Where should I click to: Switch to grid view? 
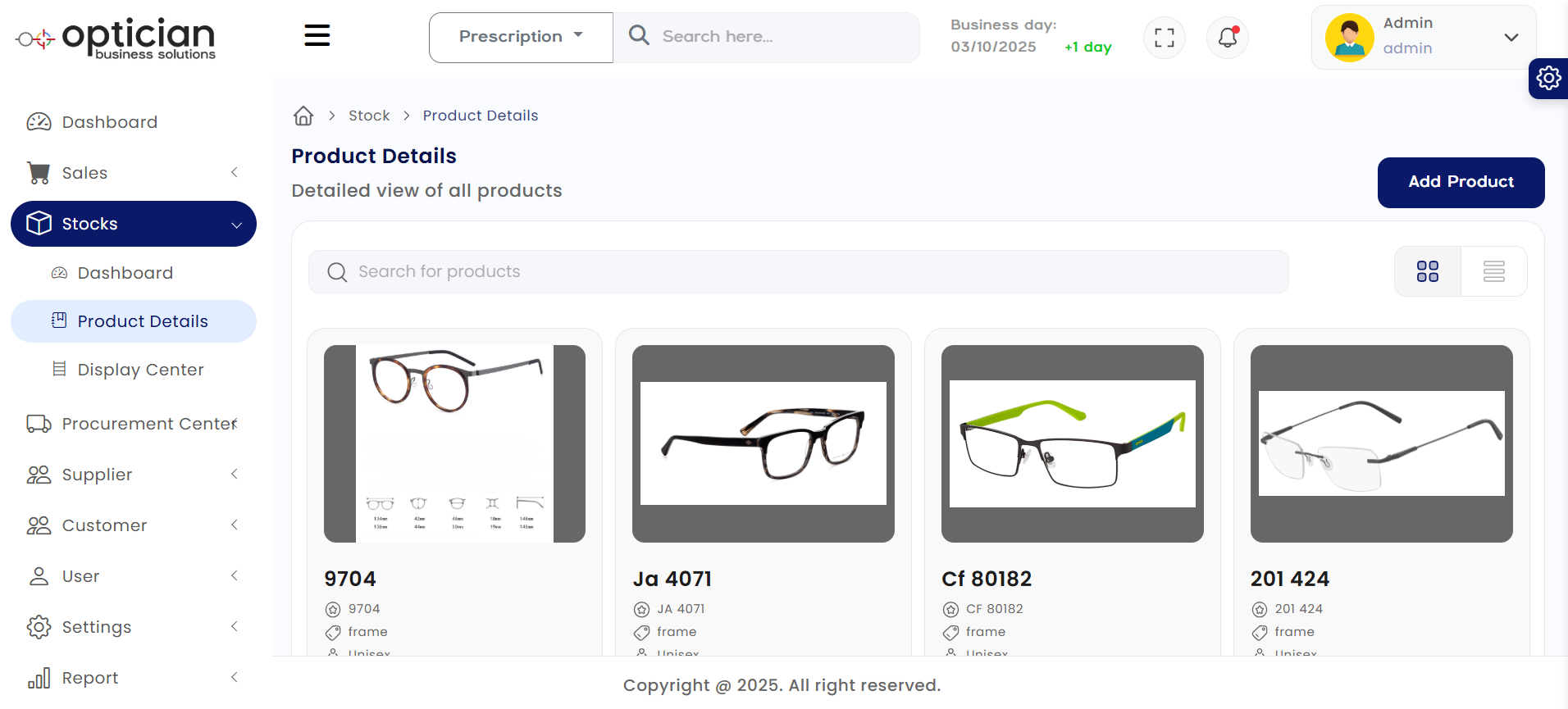1427,271
